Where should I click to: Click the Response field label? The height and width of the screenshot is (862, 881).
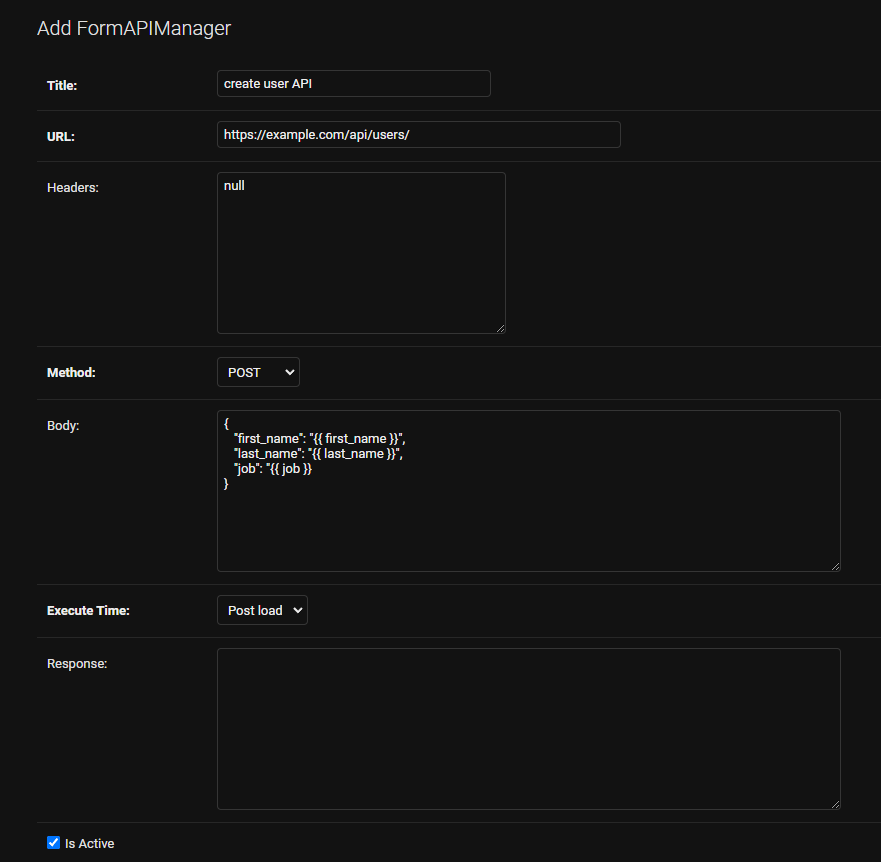(77, 664)
